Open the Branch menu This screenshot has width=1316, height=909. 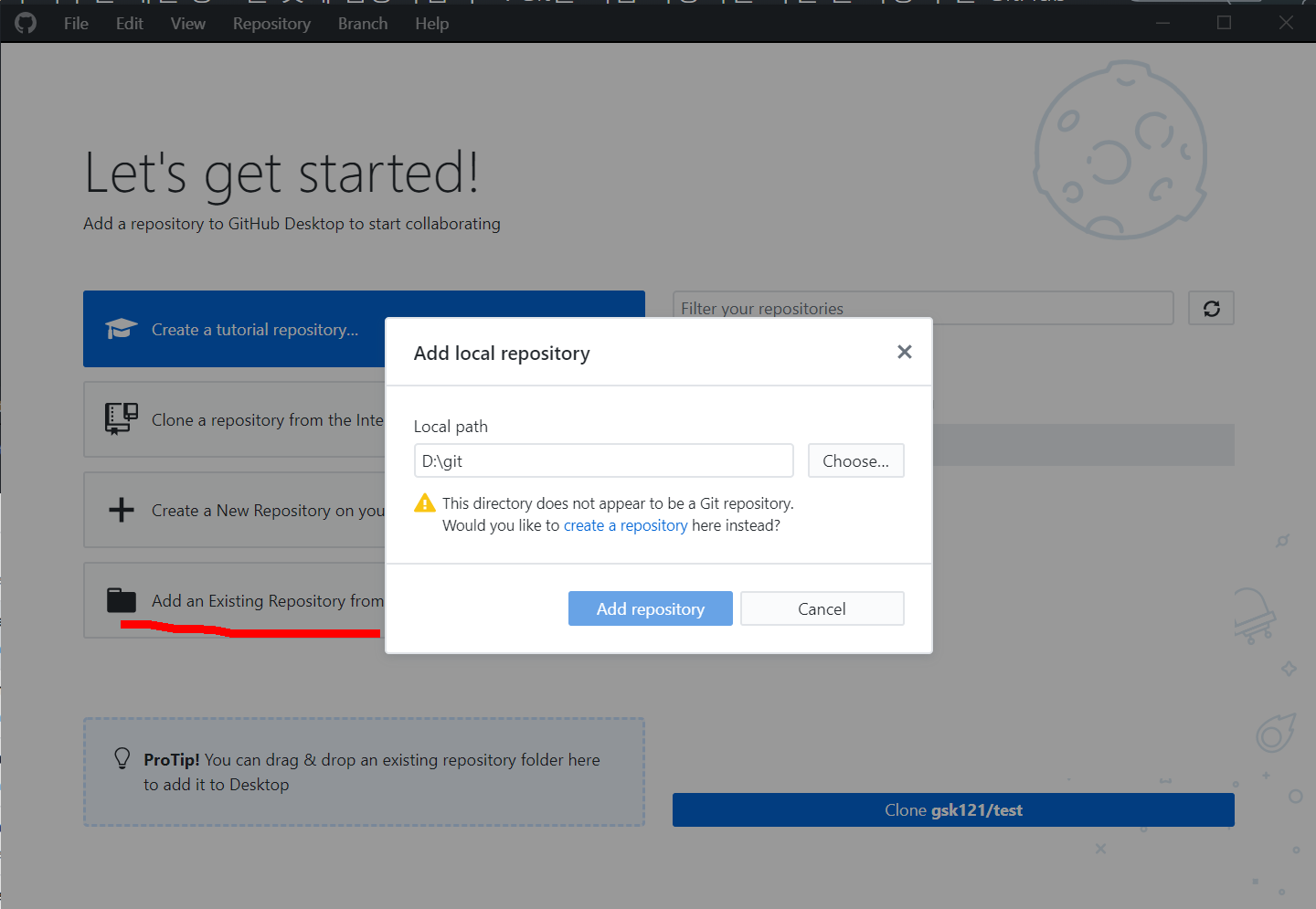(363, 24)
